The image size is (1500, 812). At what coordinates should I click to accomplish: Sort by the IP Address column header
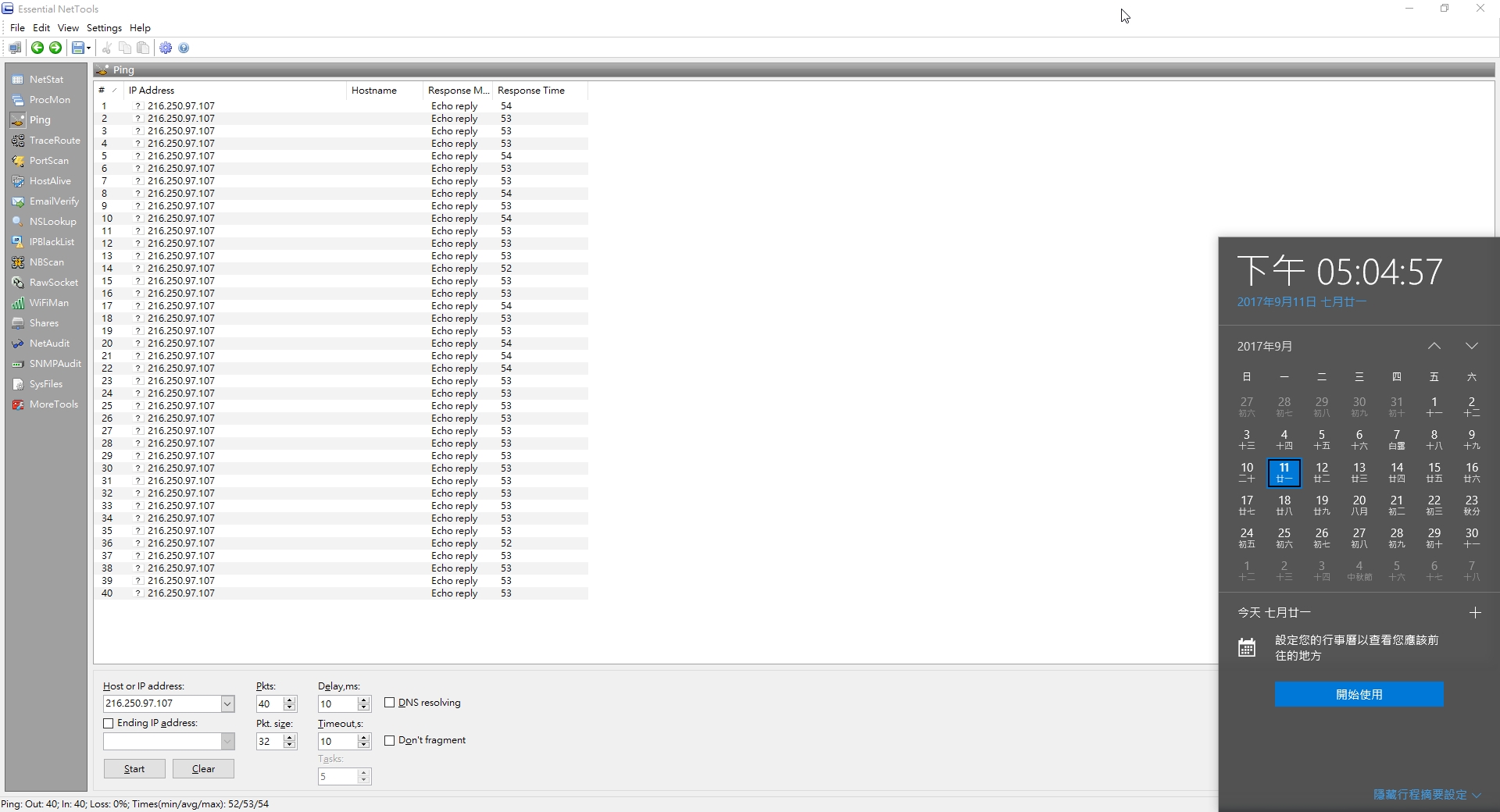234,91
